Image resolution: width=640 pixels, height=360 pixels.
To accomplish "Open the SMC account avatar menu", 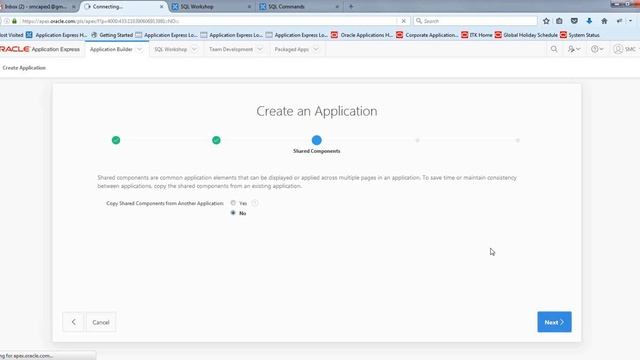I will pyautogui.click(x=625, y=49).
